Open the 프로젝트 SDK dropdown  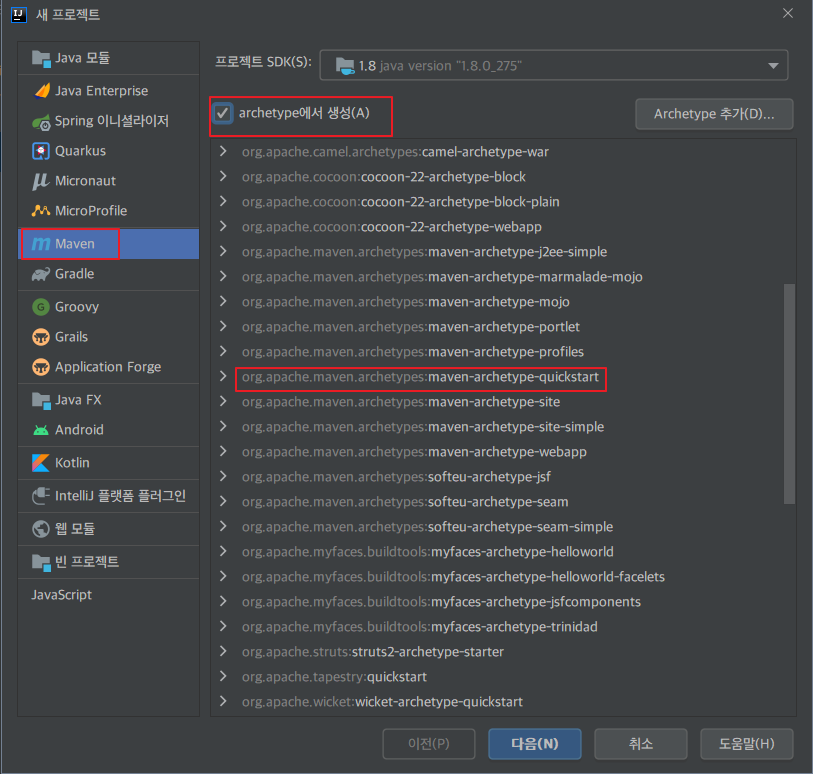(554, 65)
